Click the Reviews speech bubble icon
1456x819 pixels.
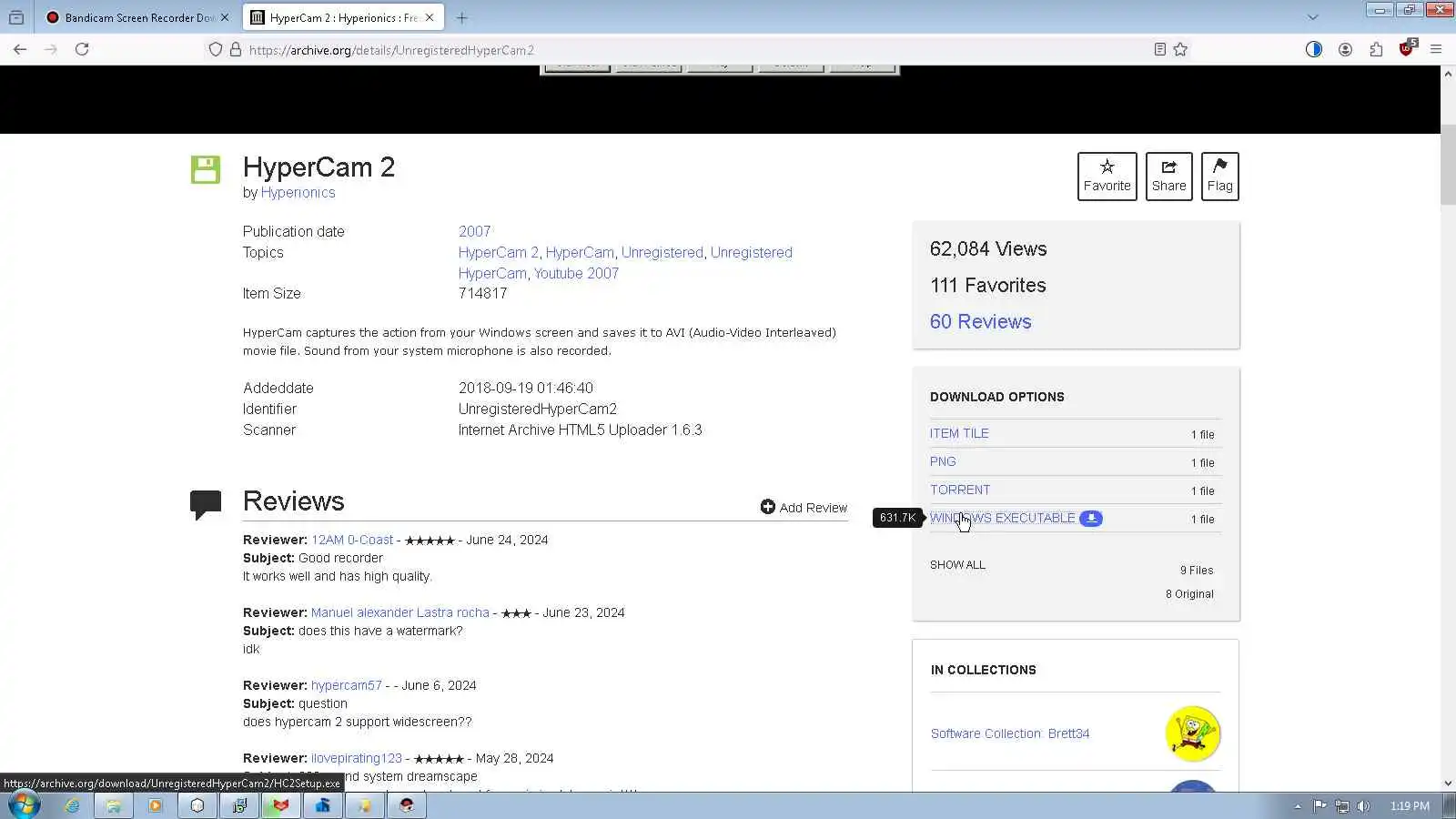pos(206,504)
